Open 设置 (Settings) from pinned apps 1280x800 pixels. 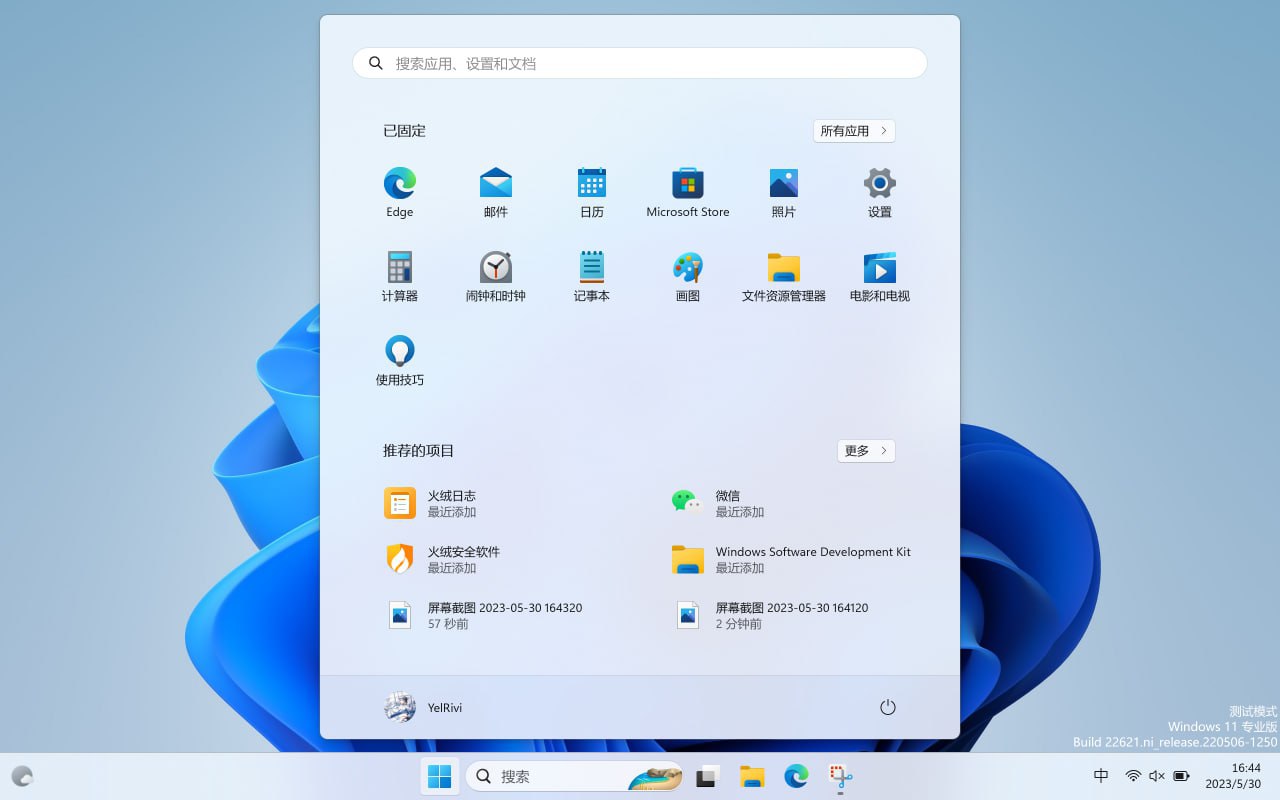point(879,191)
